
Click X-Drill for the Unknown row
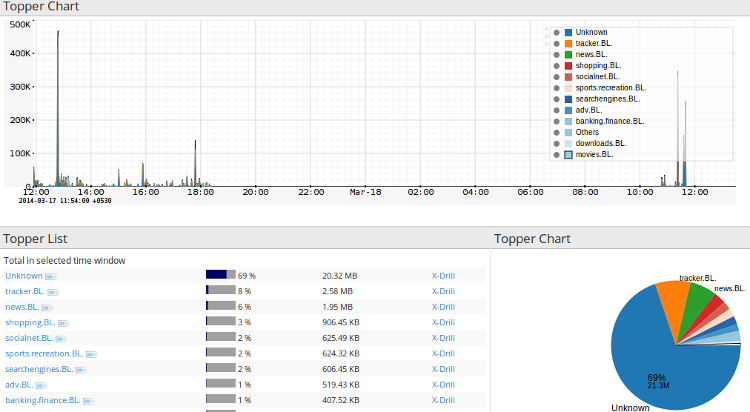(443, 276)
